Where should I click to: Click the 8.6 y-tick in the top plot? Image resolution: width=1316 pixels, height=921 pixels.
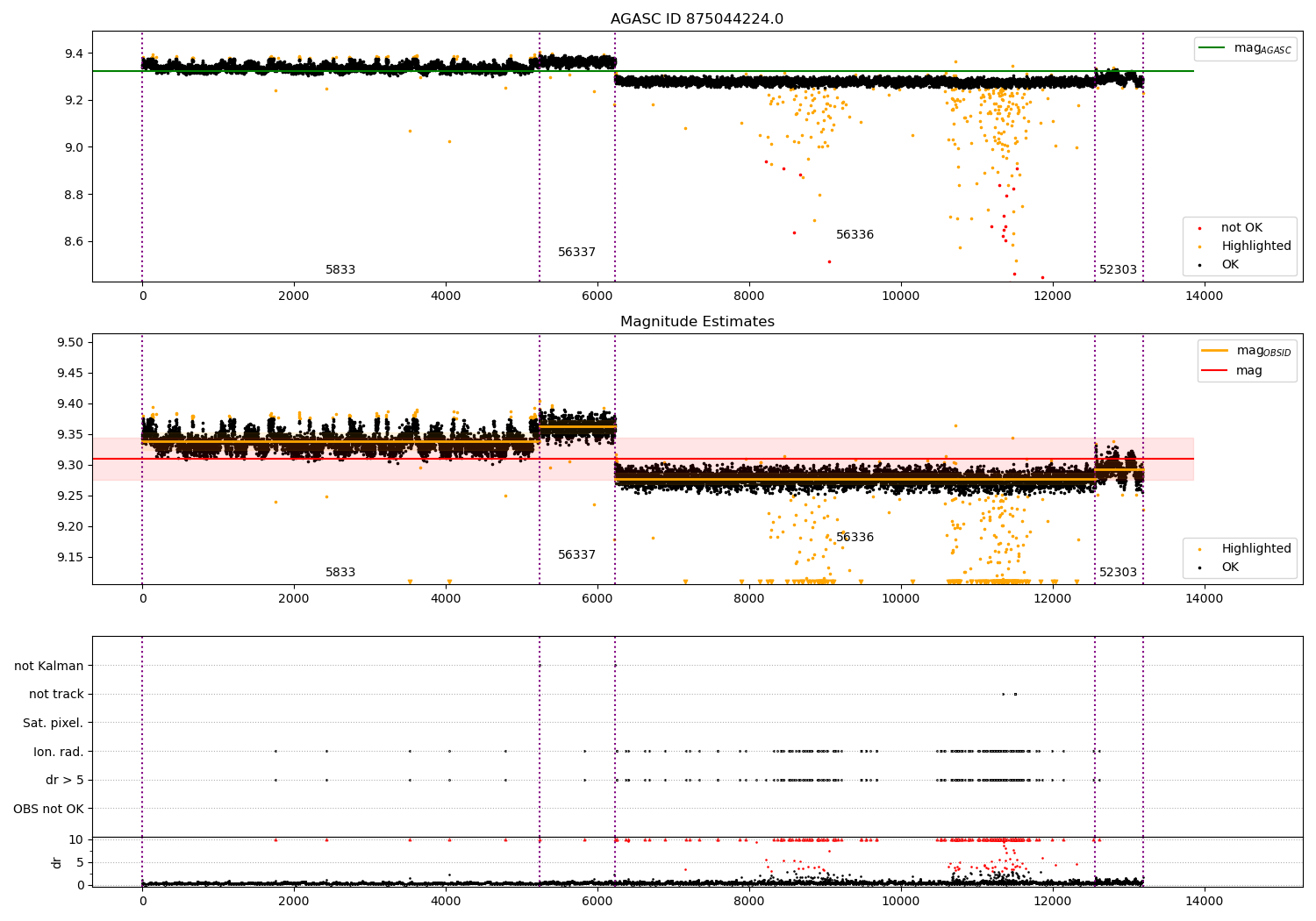coord(74,241)
